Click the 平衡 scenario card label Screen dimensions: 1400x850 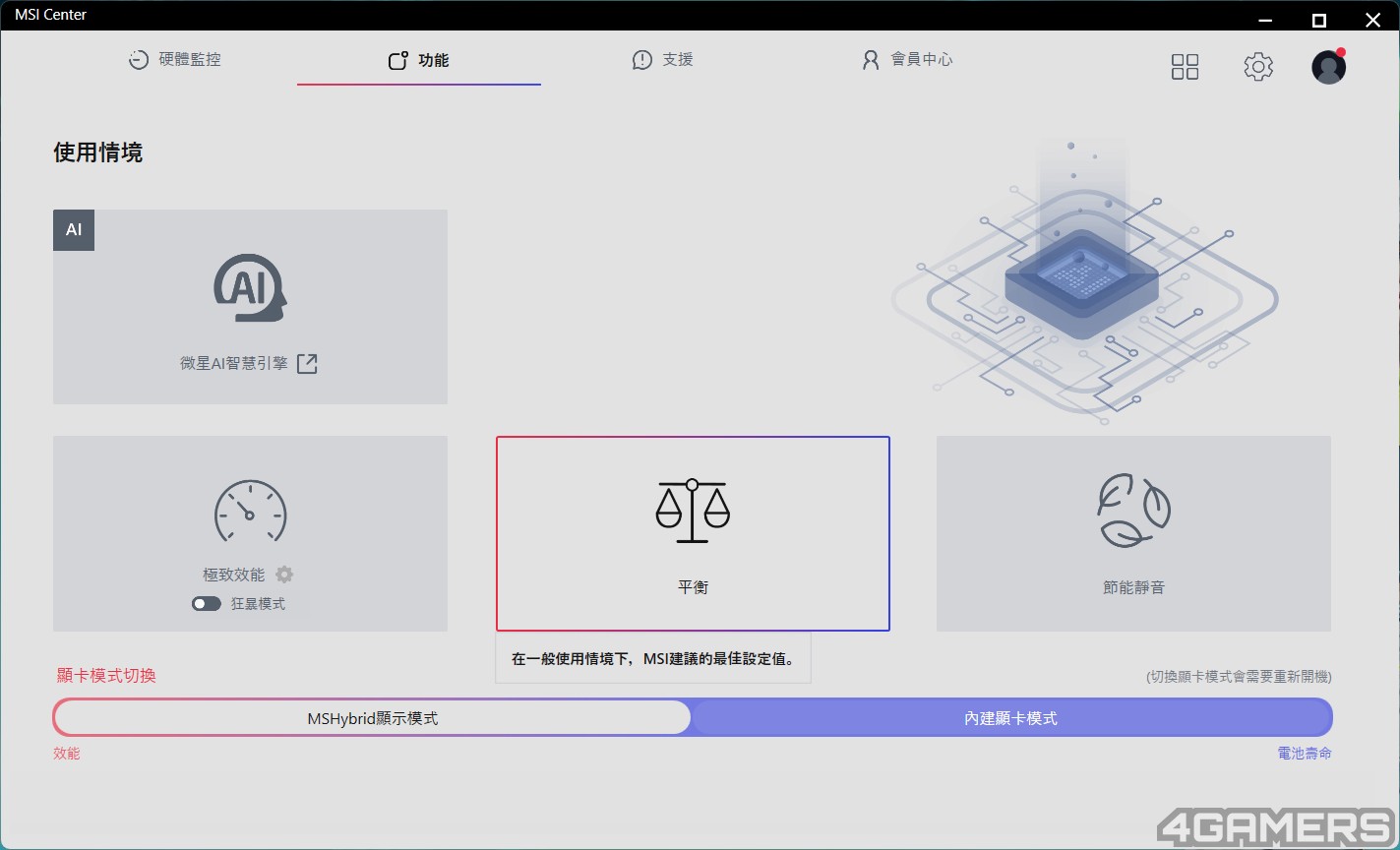pos(693,587)
